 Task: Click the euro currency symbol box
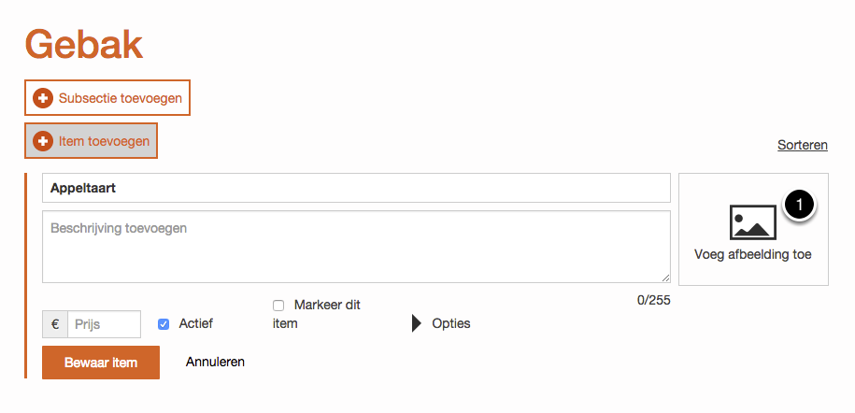tap(55, 324)
